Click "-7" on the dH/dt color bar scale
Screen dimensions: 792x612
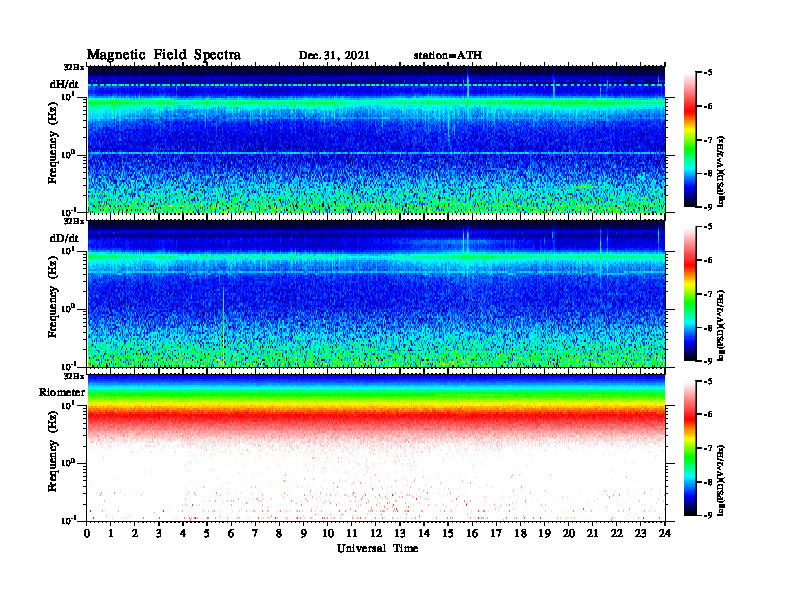[708, 140]
